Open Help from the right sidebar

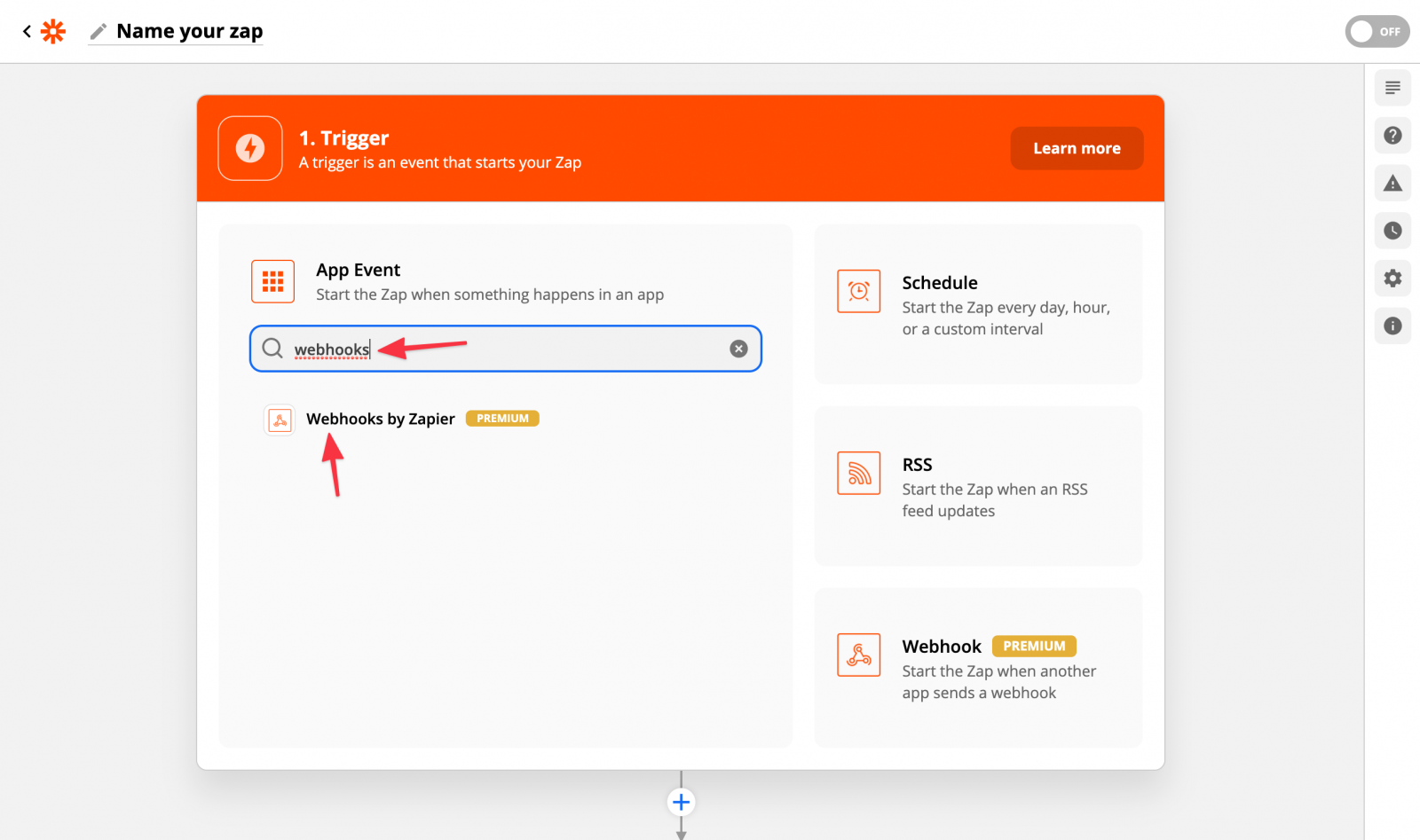[1392, 135]
